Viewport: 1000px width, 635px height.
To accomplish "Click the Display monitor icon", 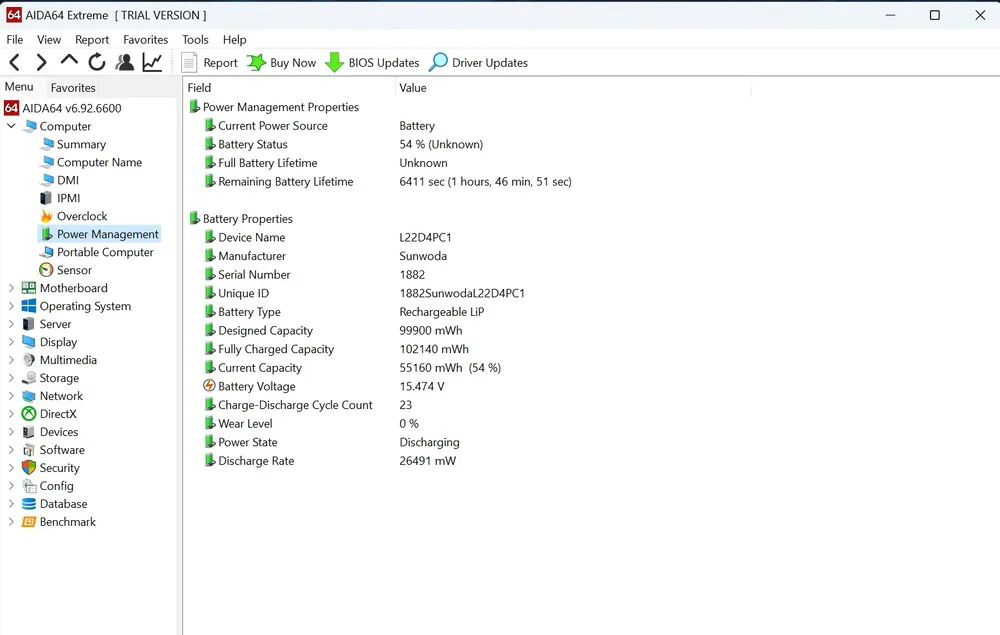I will tap(29, 342).
